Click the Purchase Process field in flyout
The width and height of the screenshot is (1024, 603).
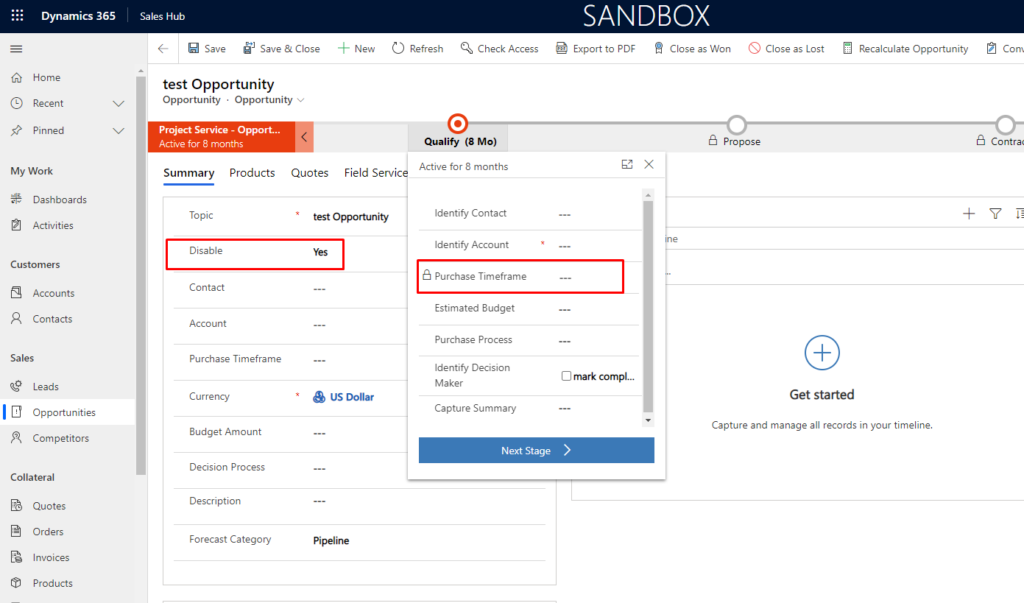tap(529, 340)
